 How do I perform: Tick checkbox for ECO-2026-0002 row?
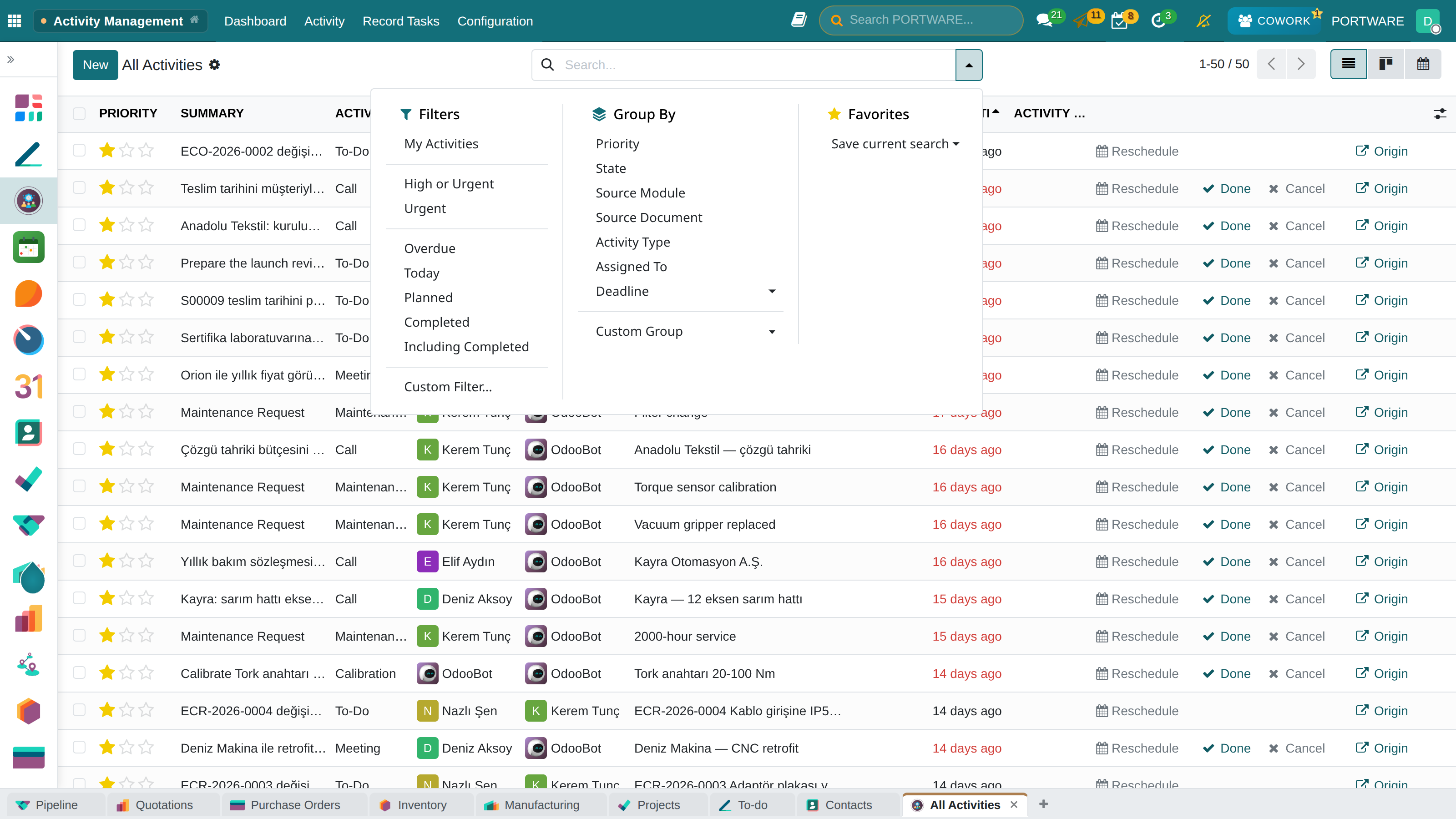(79, 150)
